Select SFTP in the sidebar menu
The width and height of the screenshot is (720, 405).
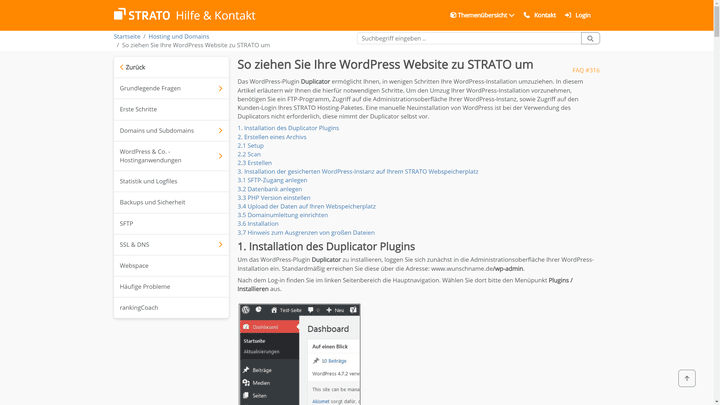click(x=171, y=224)
